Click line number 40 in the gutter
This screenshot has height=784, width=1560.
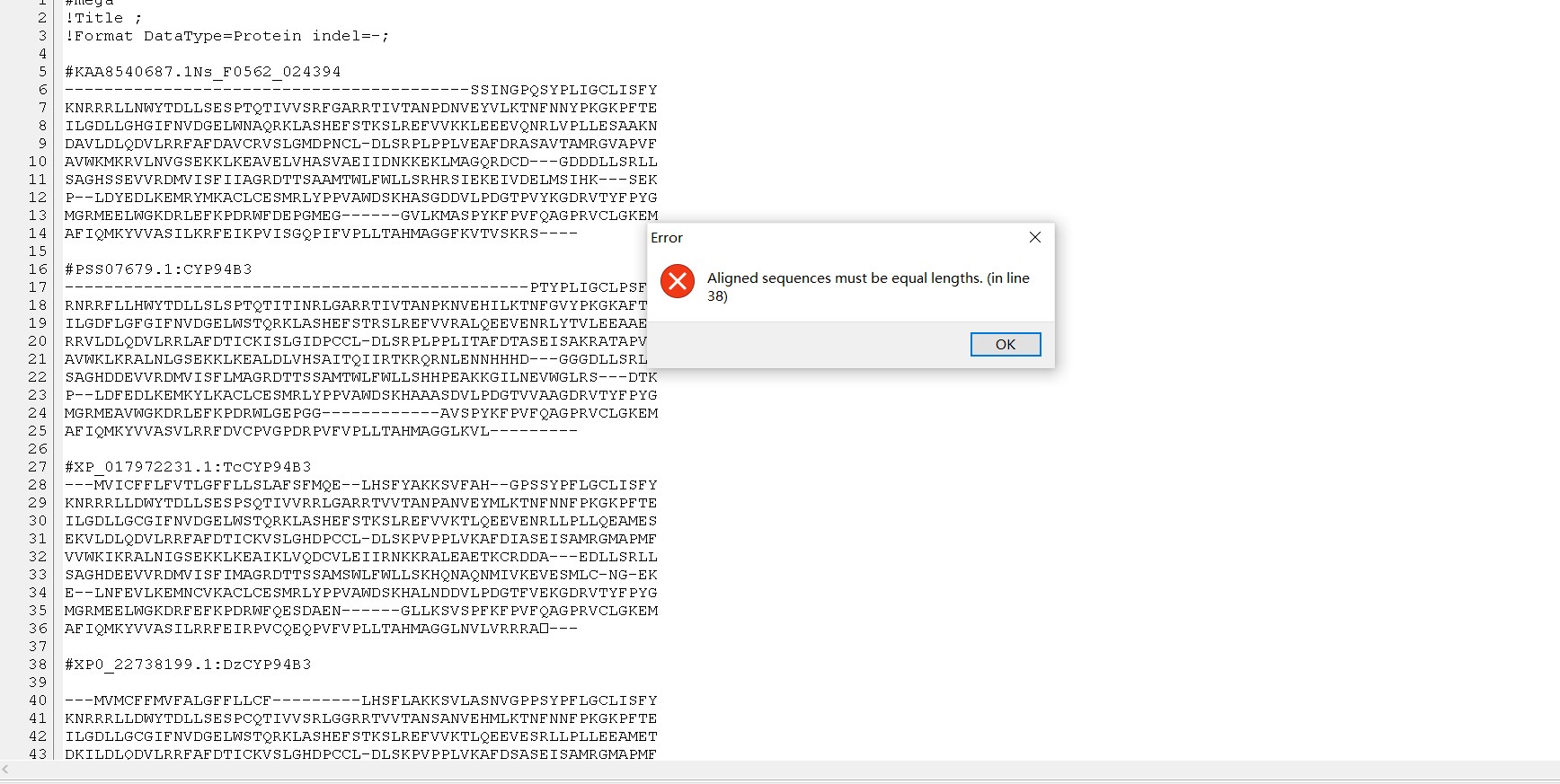click(38, 700)
